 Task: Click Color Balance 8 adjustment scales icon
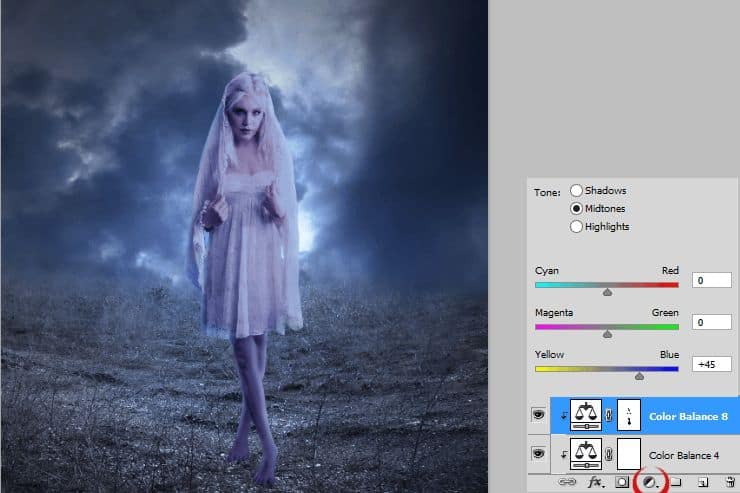(584, 415)
